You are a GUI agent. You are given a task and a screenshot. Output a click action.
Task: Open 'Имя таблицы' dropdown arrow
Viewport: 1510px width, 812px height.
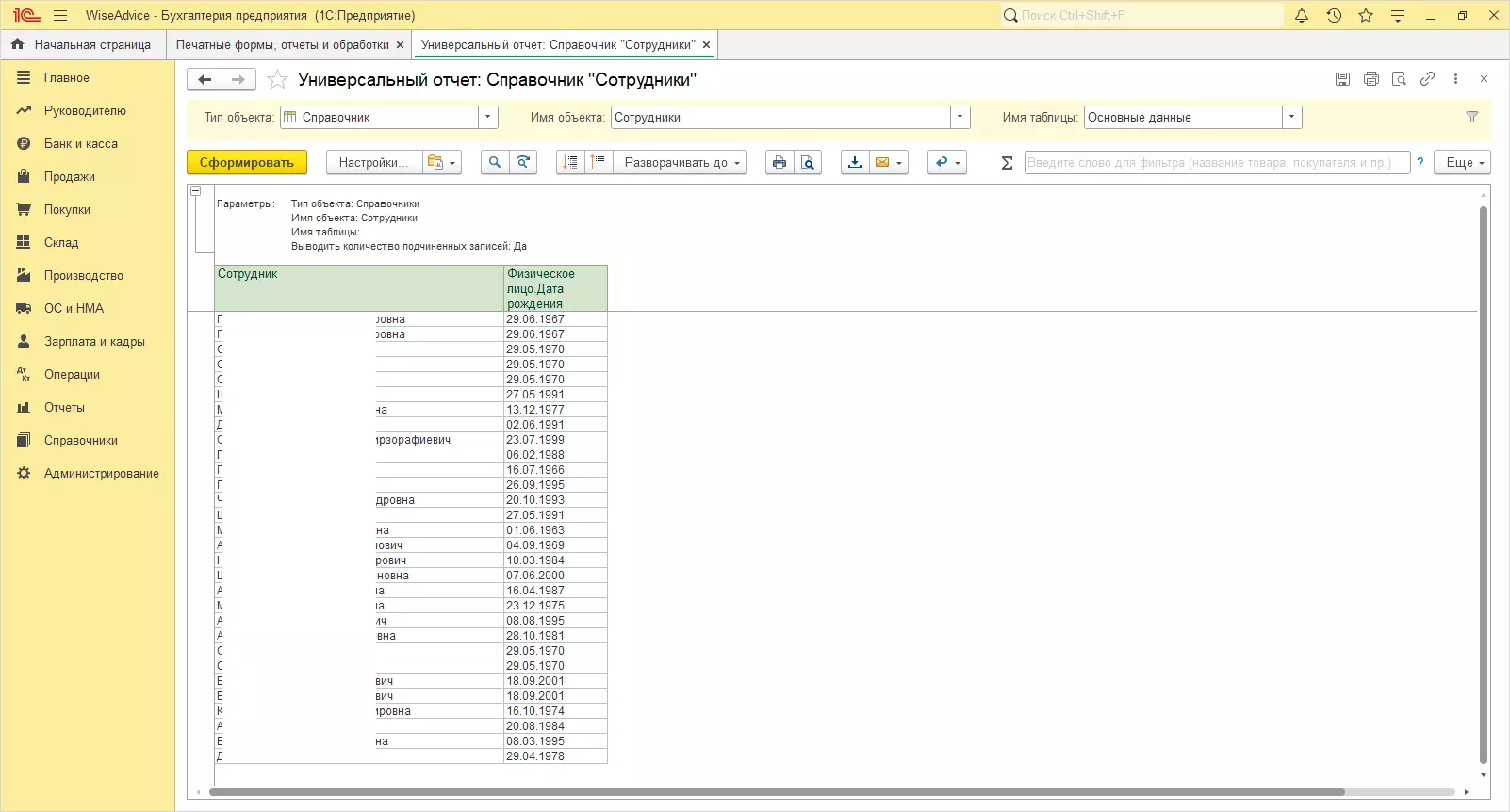pyautogui.click(x=1291, y=118)
